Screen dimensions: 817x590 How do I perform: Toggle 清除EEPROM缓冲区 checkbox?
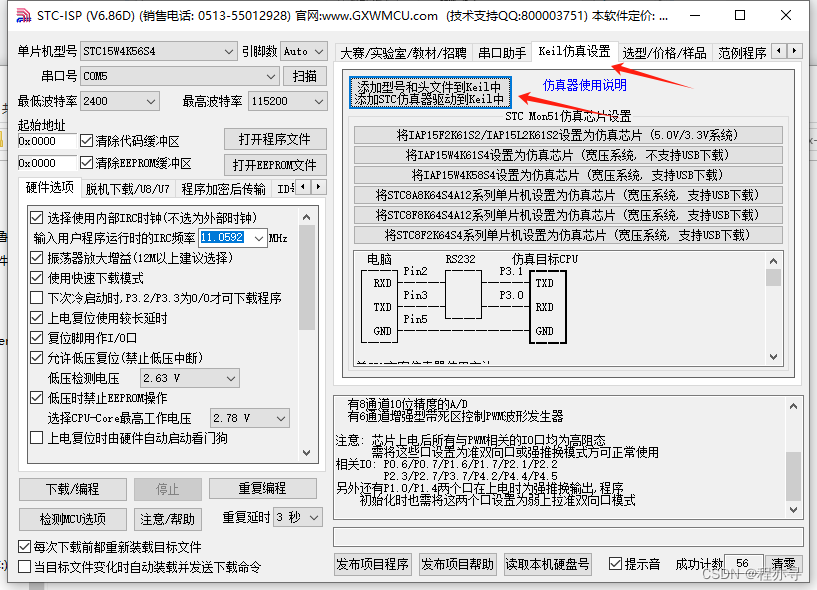[x=86, y=163]
